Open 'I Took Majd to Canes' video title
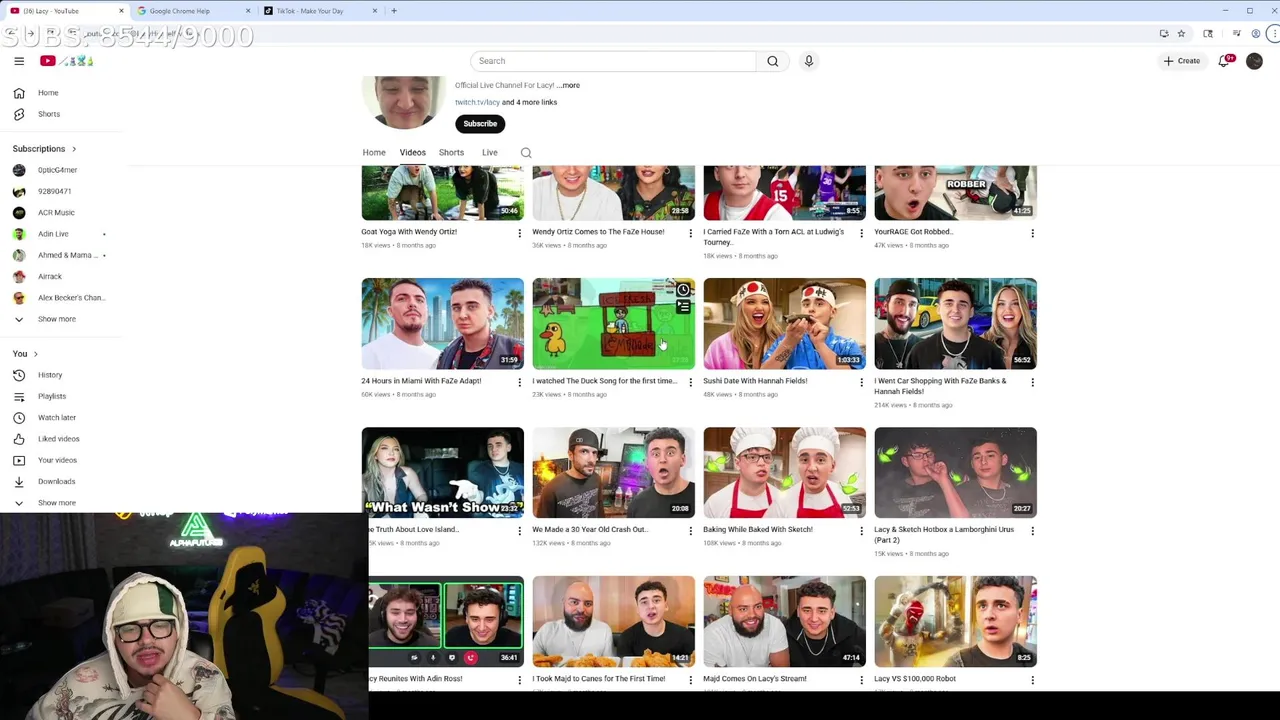The height and width of the screenshot is (720, 1280). tap(598, 679)
